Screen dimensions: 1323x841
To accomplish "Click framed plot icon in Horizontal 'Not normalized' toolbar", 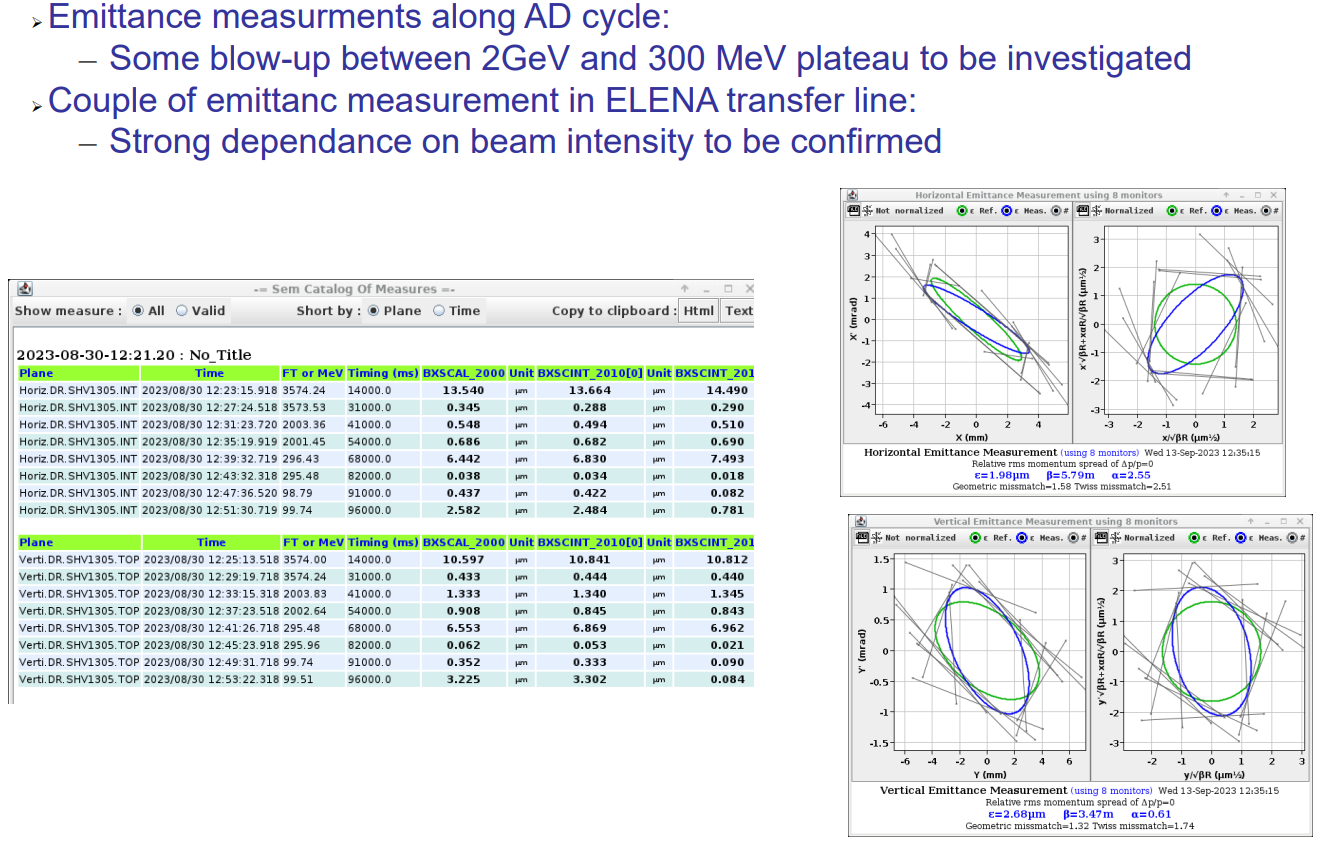I will pos(853,211).
